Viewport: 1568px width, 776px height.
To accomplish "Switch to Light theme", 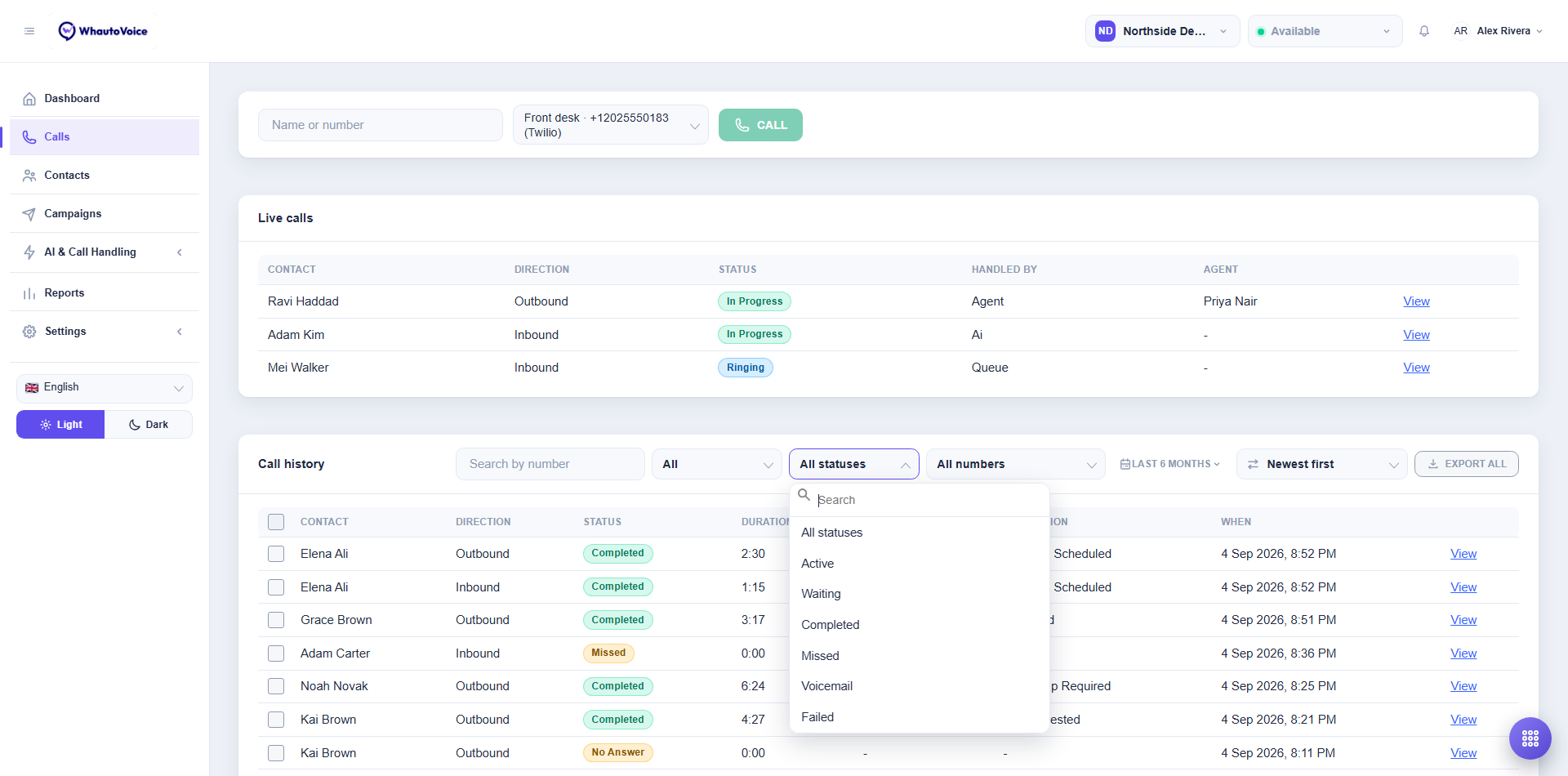I will (x=60, y=425).
